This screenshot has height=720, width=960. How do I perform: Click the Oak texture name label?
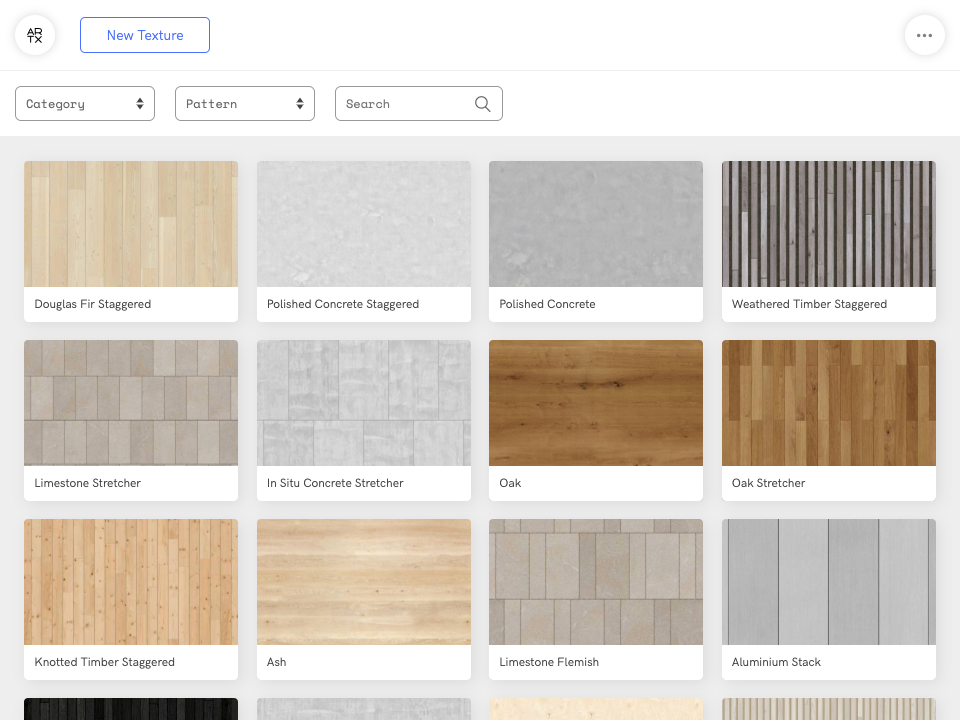coord(510,483)
